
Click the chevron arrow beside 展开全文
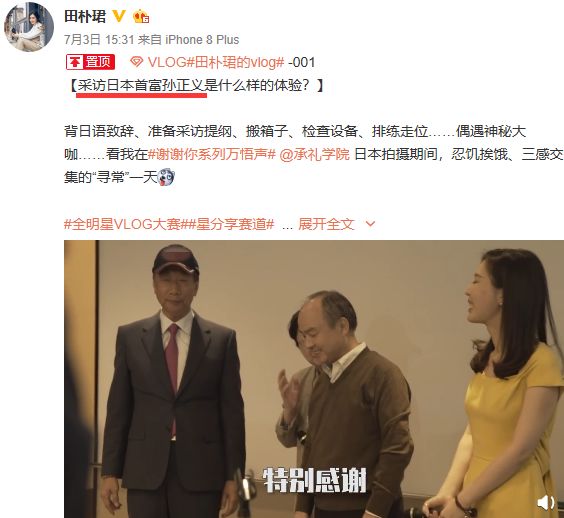pyautogui.click(x=370, y=224)
